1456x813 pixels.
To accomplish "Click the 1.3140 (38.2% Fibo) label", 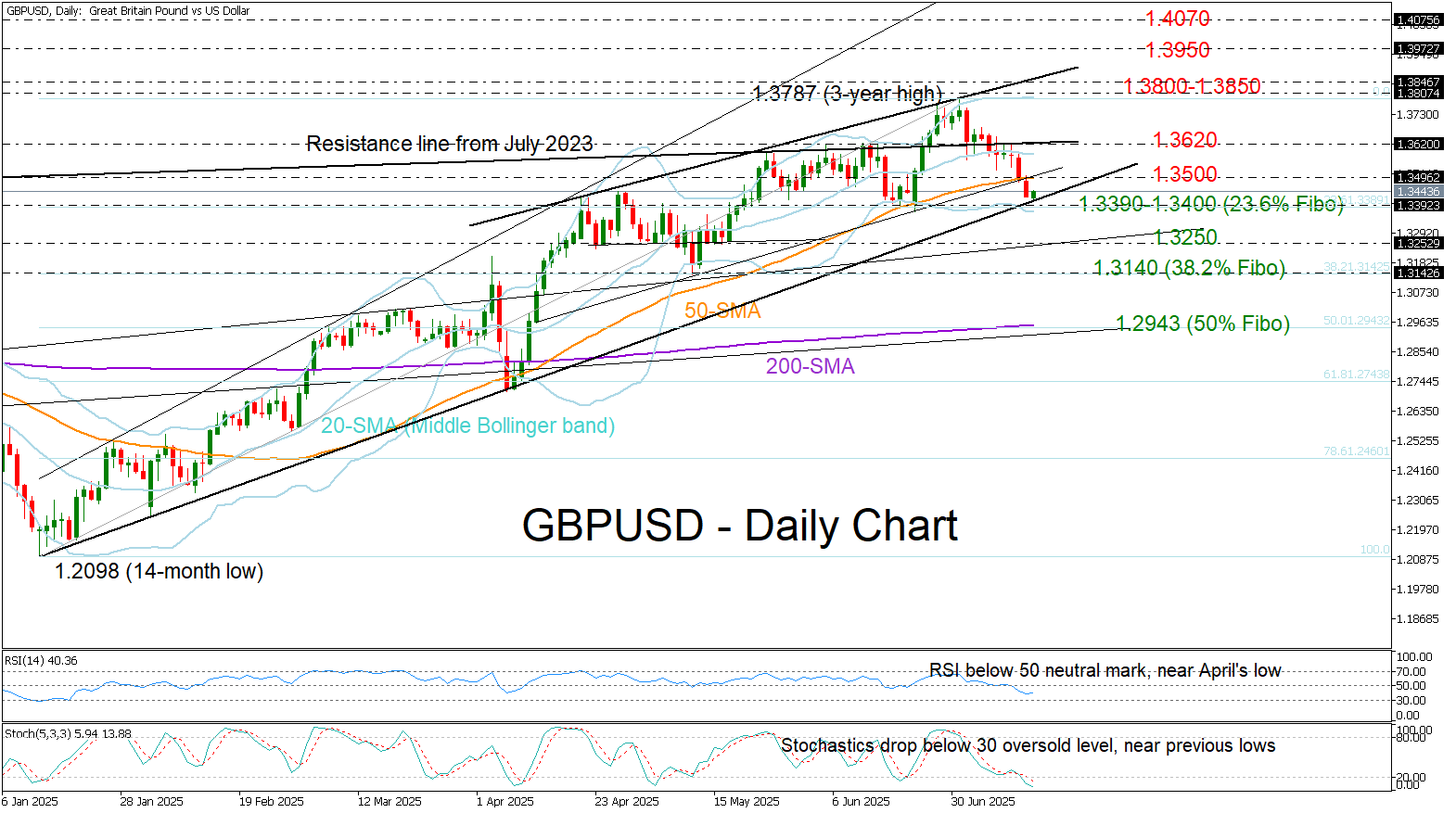I will [x=1190, y=268].
